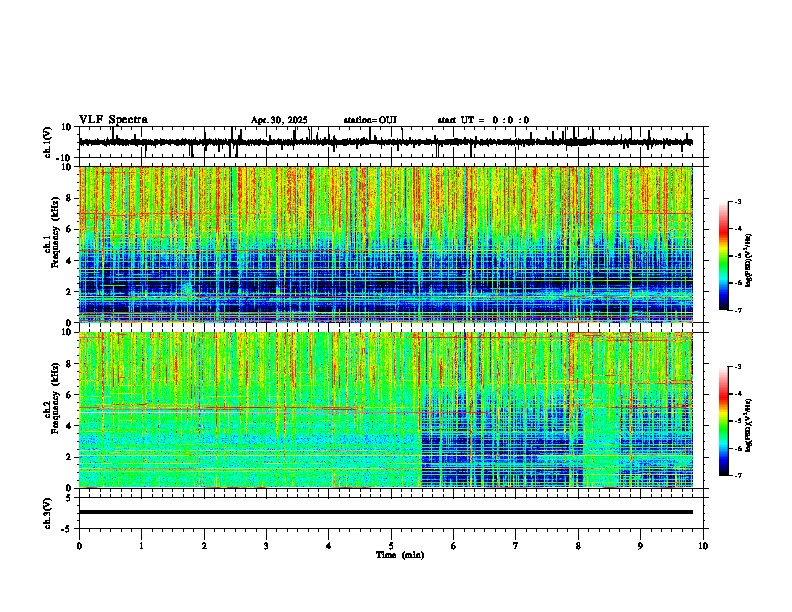This screenshot has height=612, width=792.
Task: Click the '-7' label on ch.1 color scale
Action: click(x=738, y=310)
